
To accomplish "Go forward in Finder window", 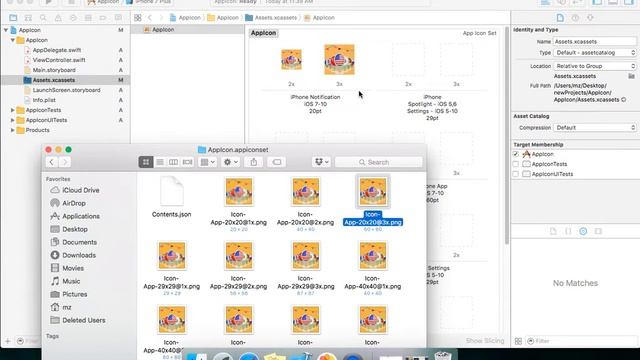I will tap(65, 162).
